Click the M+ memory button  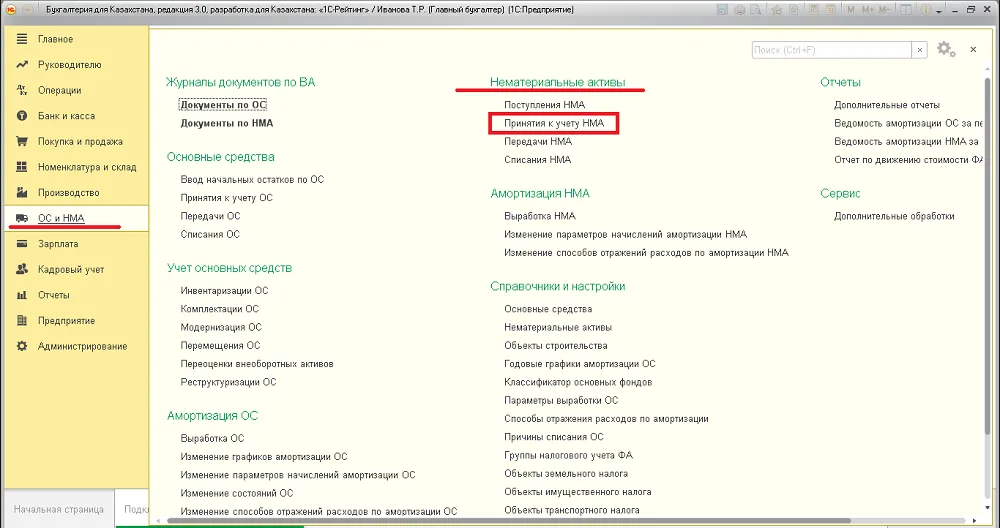(x=868, y=10)
